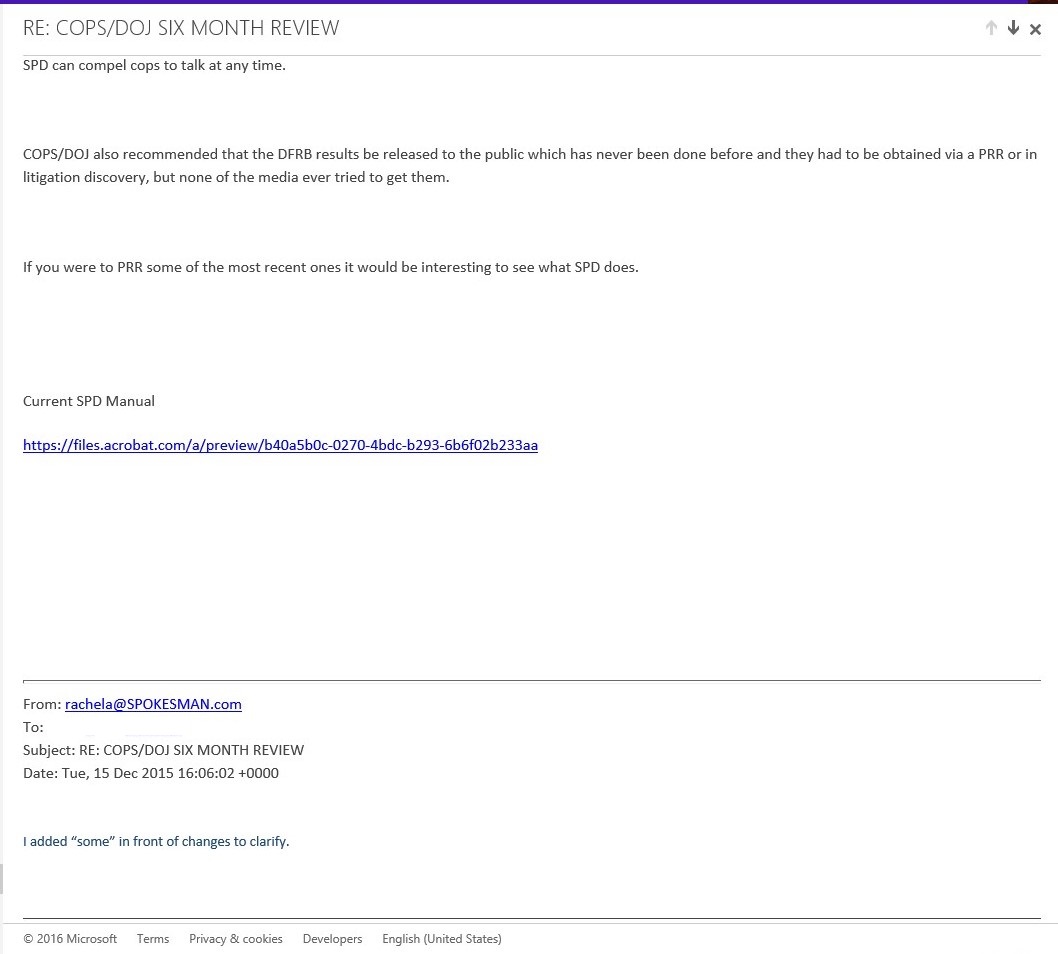The height and width of the screenshot is (954, 1058).
Task: Click the "SPD can compel cops" sentence
Action: tap(154, 65)
